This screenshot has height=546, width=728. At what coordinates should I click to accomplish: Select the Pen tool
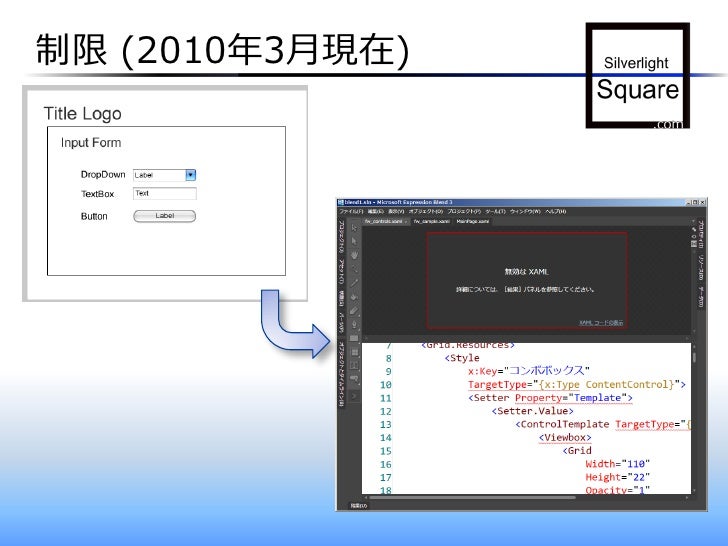(x=354, y=324)
